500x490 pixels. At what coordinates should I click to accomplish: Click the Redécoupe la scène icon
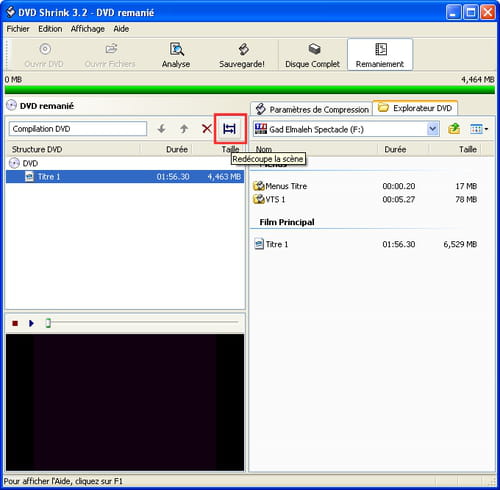[x=229, y=129]
